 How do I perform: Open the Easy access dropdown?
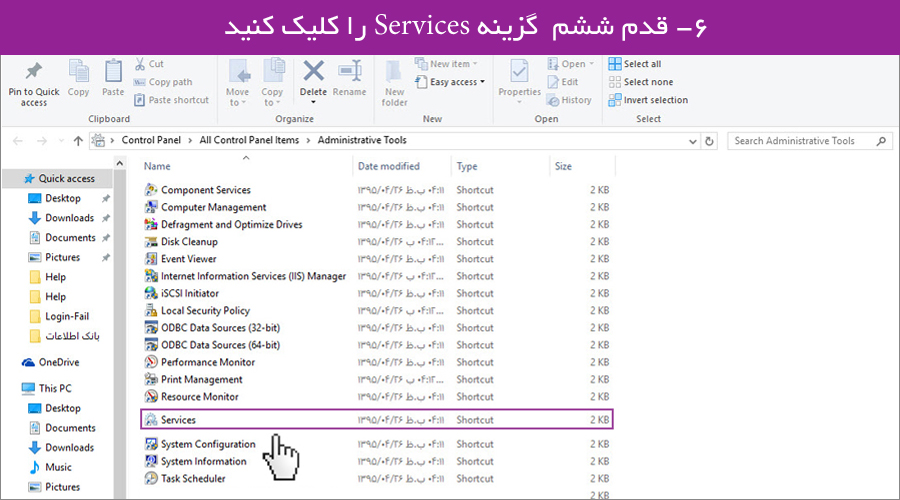(451, 82)
